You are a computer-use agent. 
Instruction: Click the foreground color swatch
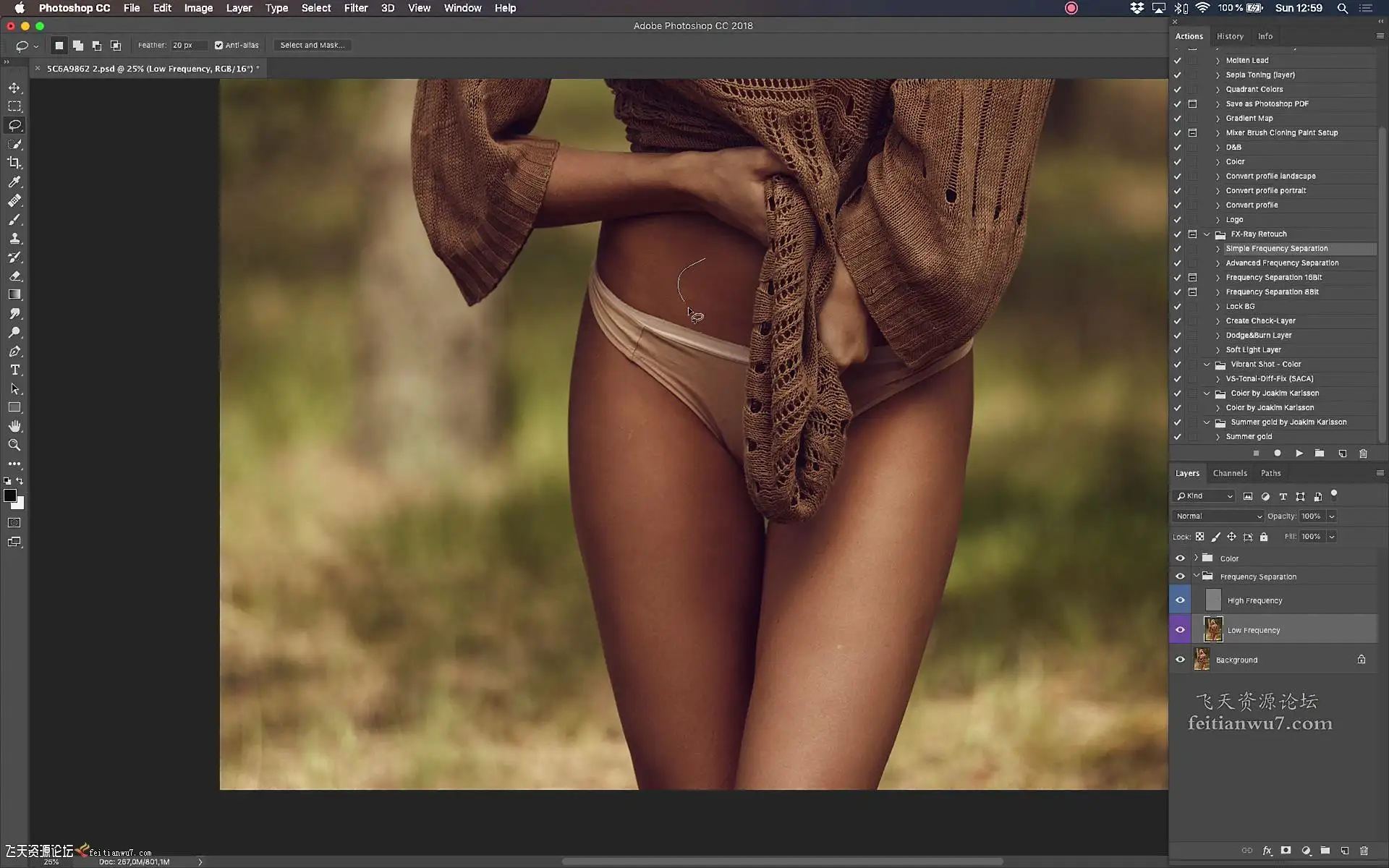click(10, 495)
